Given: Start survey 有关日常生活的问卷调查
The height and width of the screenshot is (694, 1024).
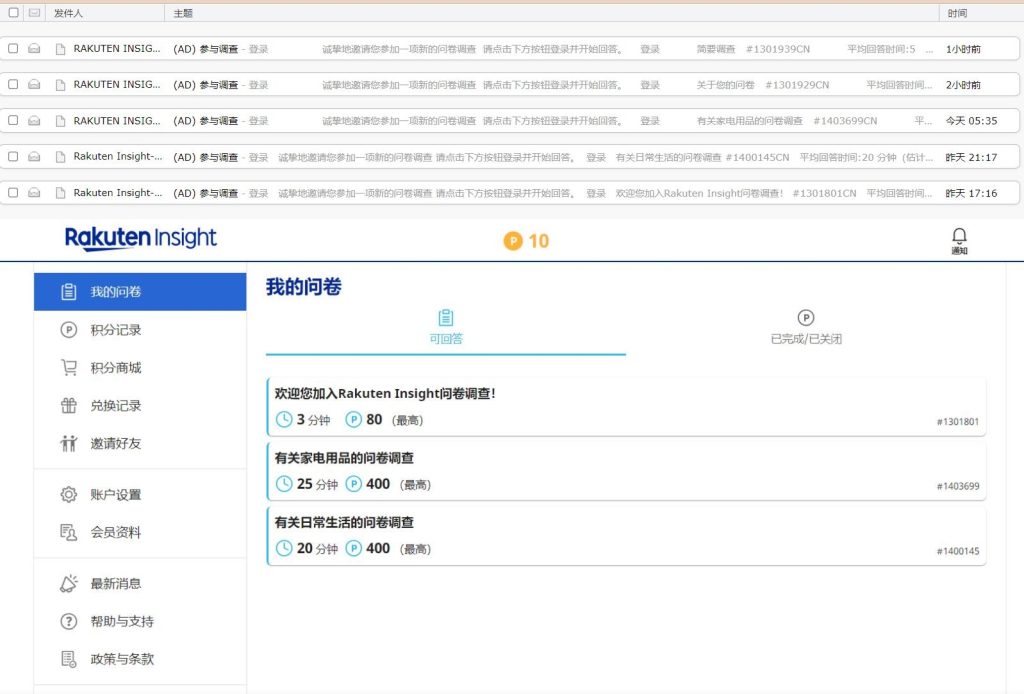Looking at the screenshot, I should 626,535.
